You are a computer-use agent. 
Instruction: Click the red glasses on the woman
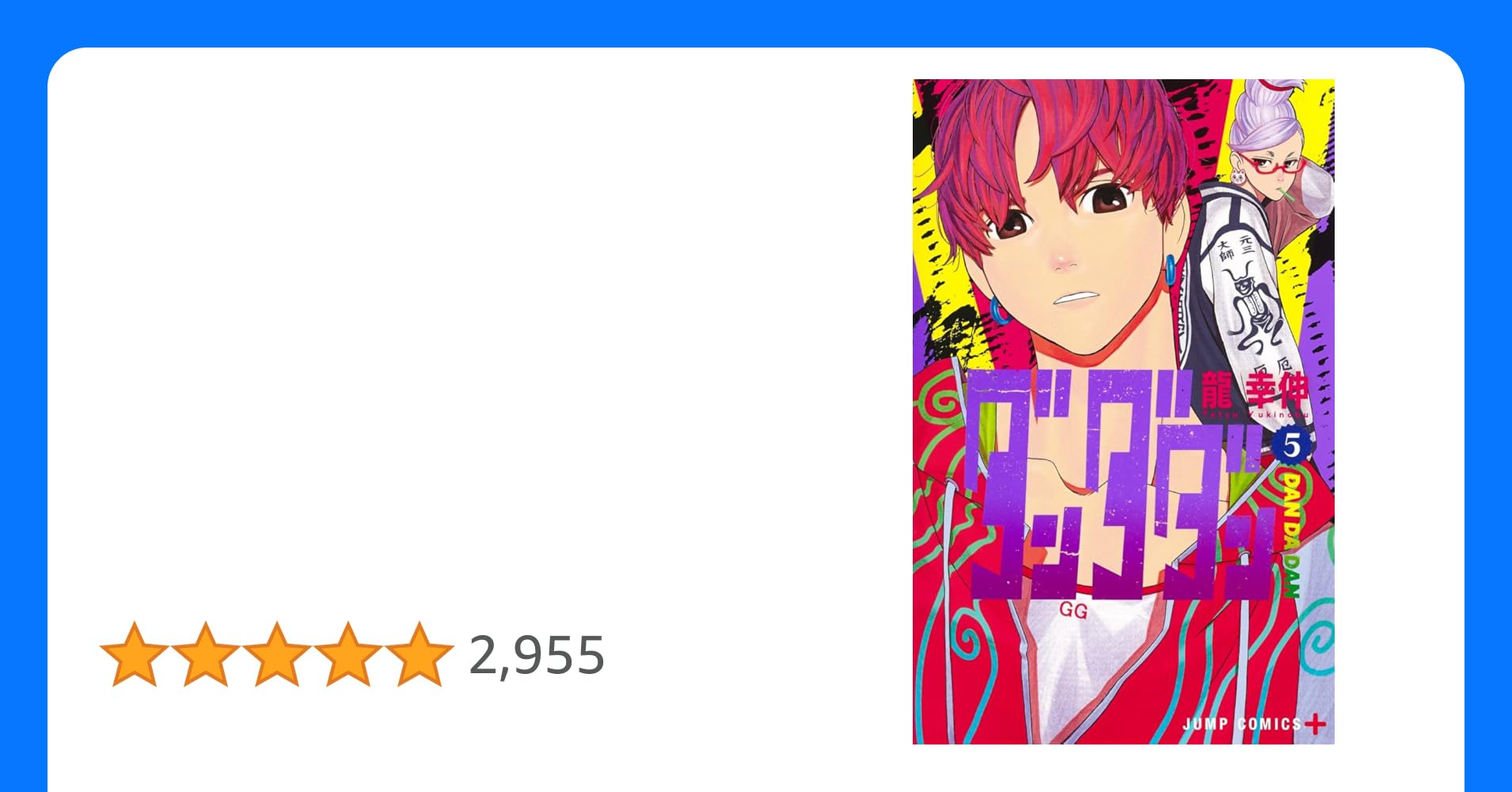1271,166
